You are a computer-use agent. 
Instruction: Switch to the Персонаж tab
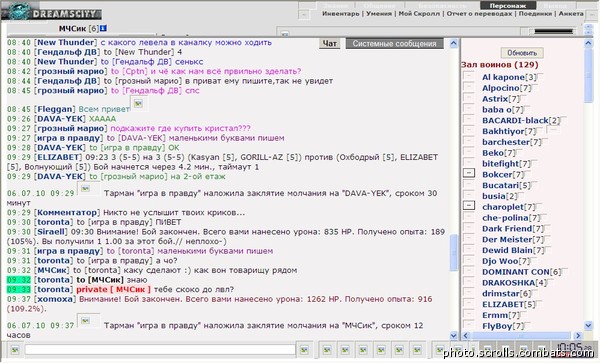coord(508,6)
